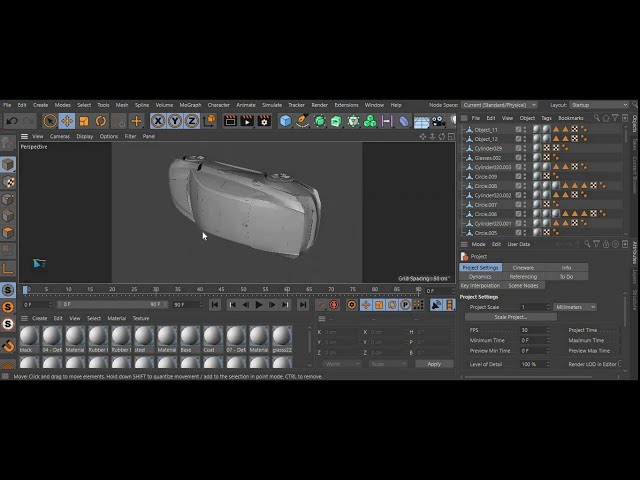
Task: Click the Make Editable icon
Action: (8, 143)
